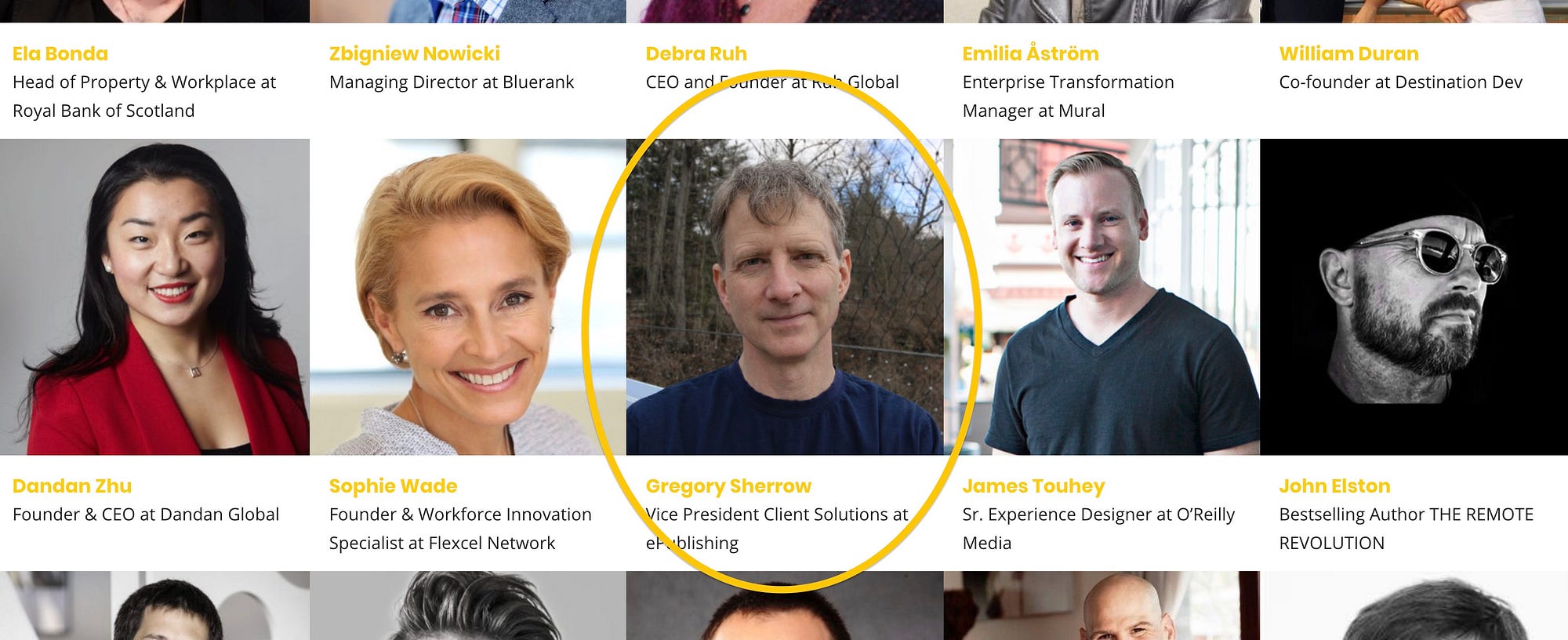Open the Sophie Wade name link

[393, 485]
